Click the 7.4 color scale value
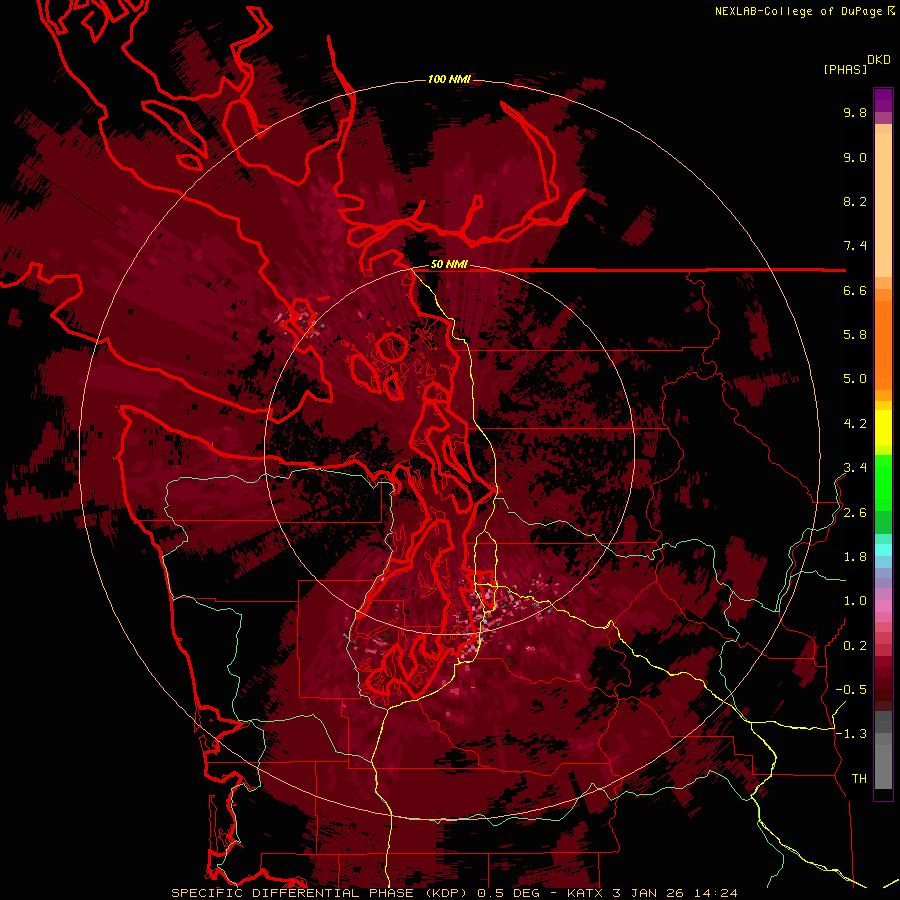Screen dimensions: 900x900 click(x=855, y=246)
